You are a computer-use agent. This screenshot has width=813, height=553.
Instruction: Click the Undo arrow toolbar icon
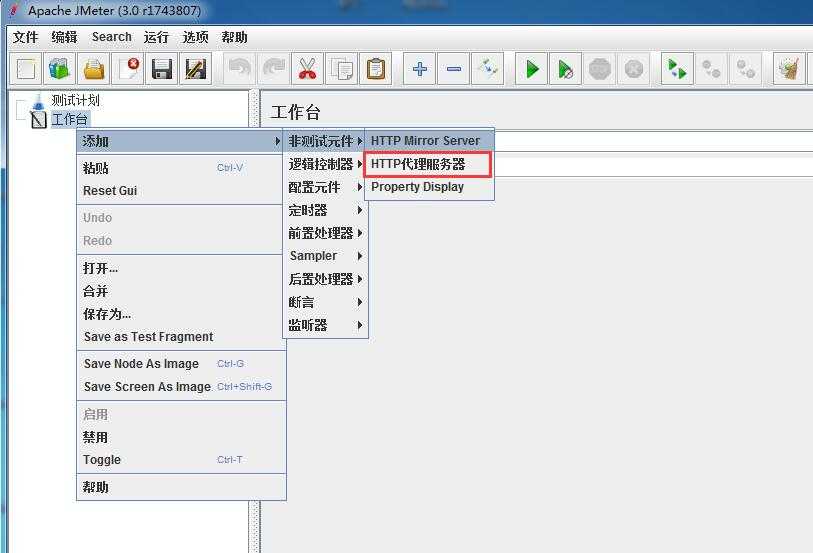(x=240, y=68)
